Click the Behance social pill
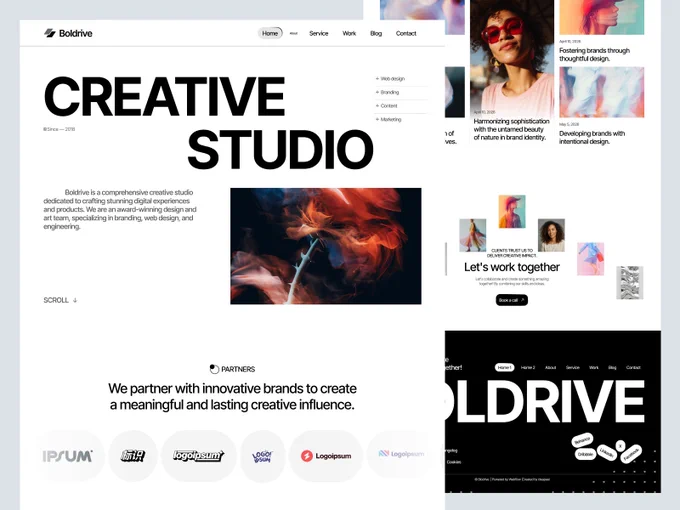680x510 pixels. (582, 441)
